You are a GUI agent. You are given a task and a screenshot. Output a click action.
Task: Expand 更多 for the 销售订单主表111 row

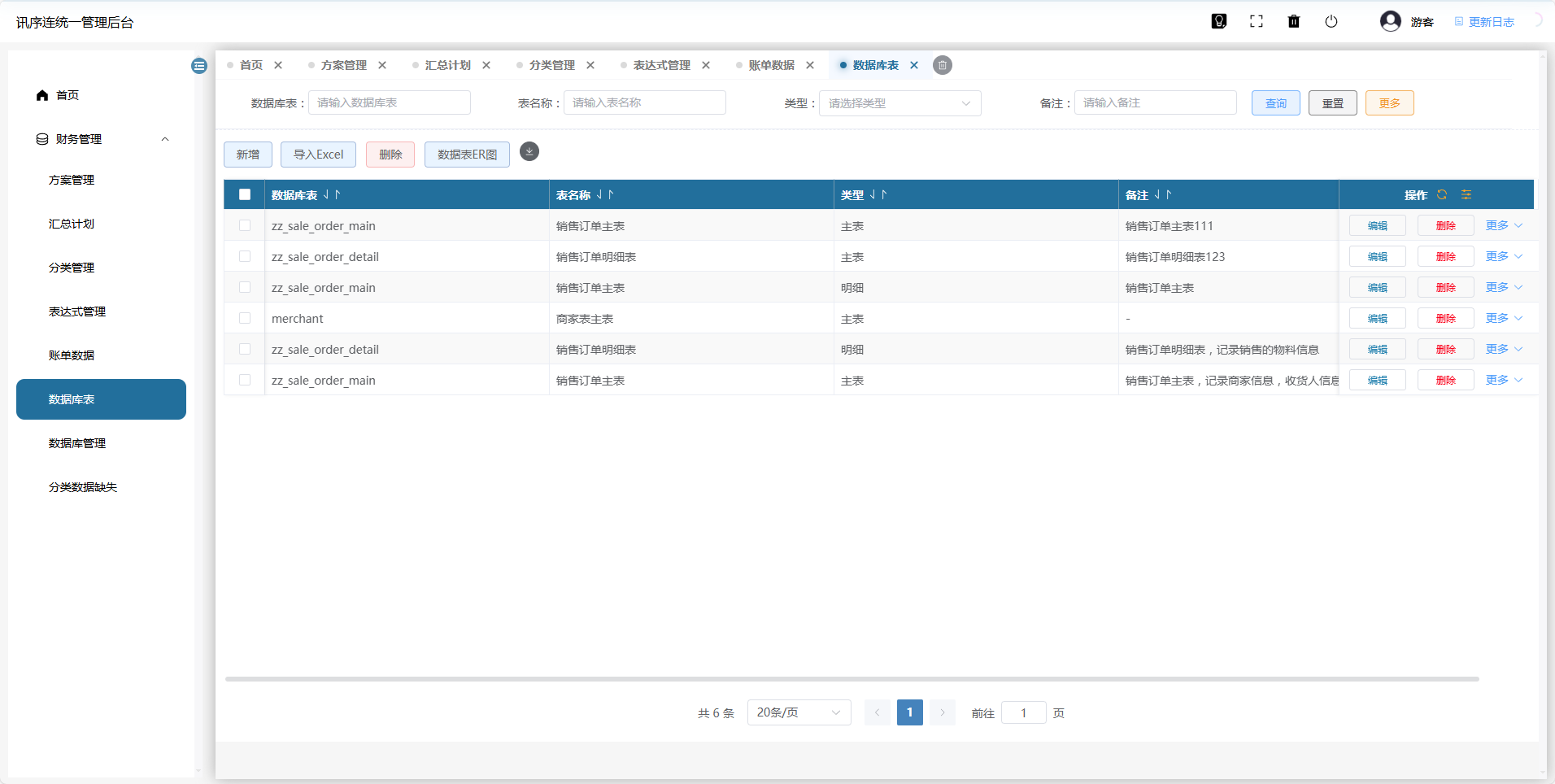pyautogui.click(x=1505, y=225)
